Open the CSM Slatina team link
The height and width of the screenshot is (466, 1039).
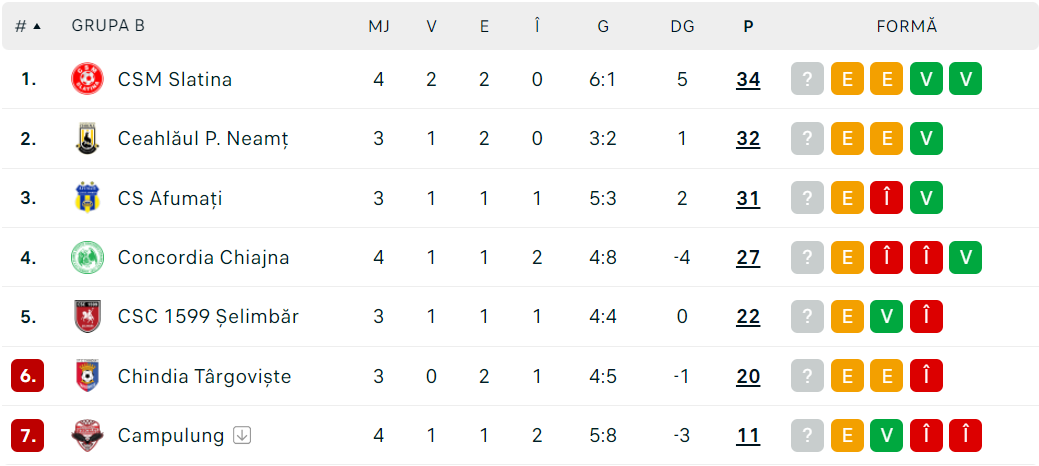click(175, 79)
